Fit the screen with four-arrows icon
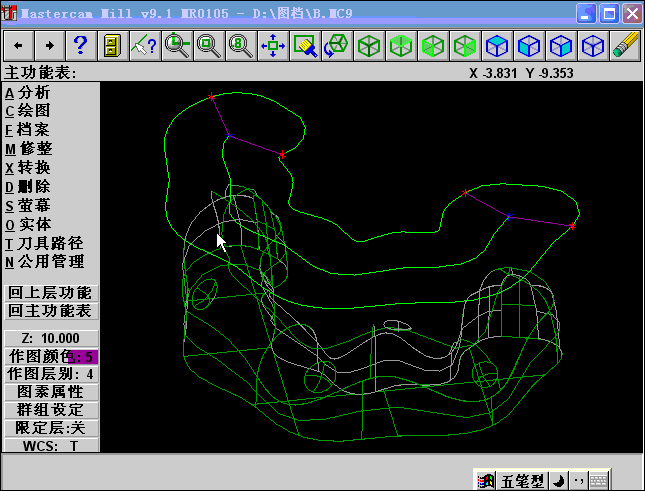The height and width of the screenshot is (491, 645). coord(273,46)
